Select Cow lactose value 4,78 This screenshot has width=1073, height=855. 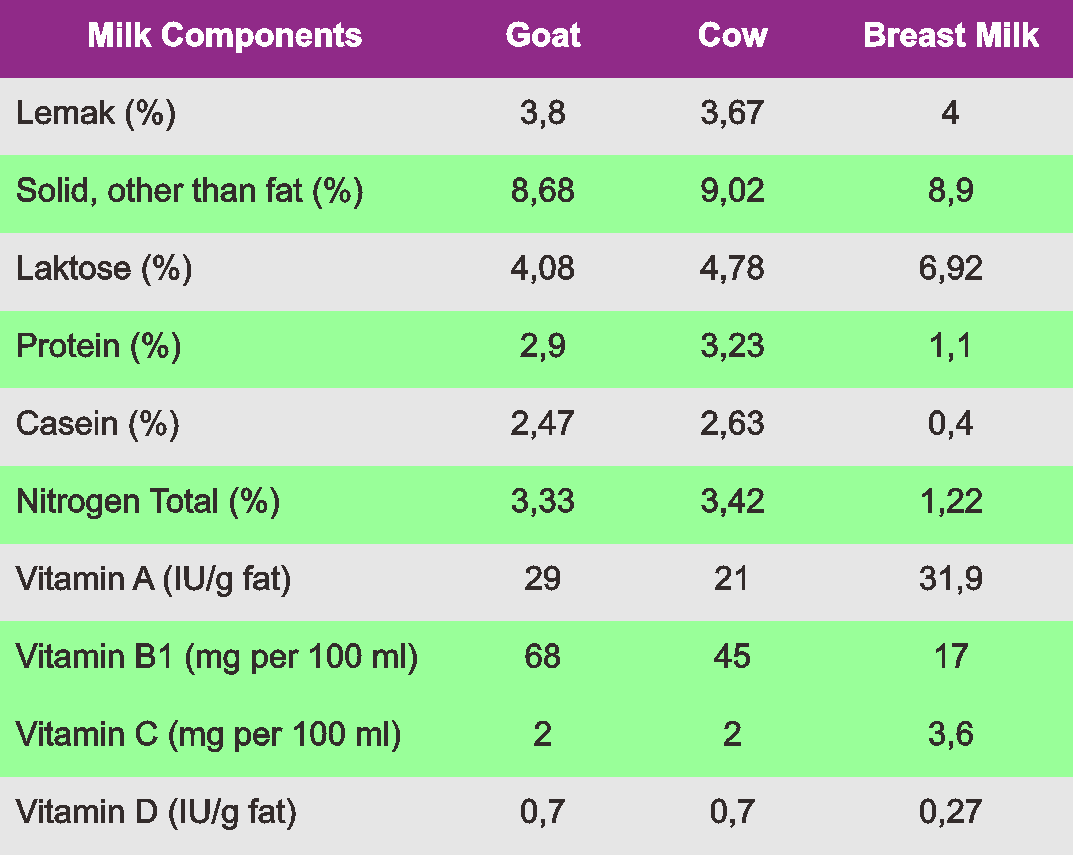coord(732,268)
